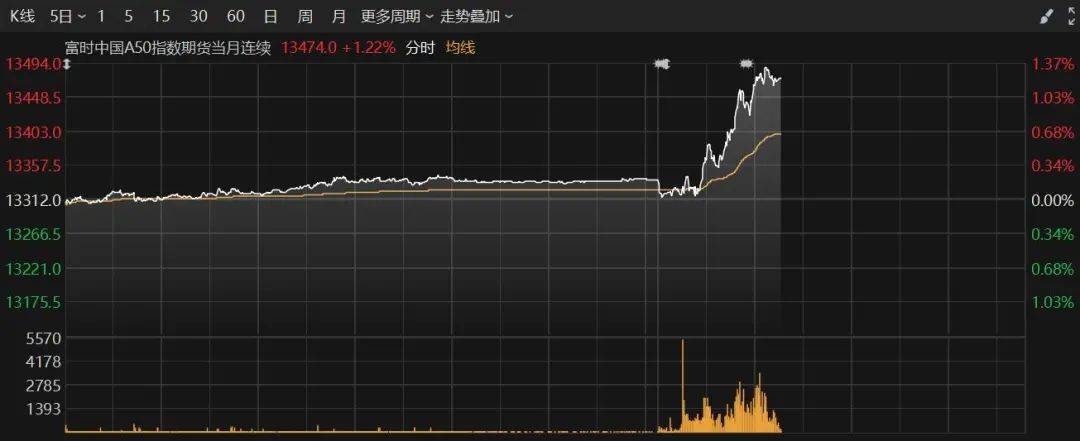Choose the 15 minute period
1080x441 pixels.
pos(161,16)
